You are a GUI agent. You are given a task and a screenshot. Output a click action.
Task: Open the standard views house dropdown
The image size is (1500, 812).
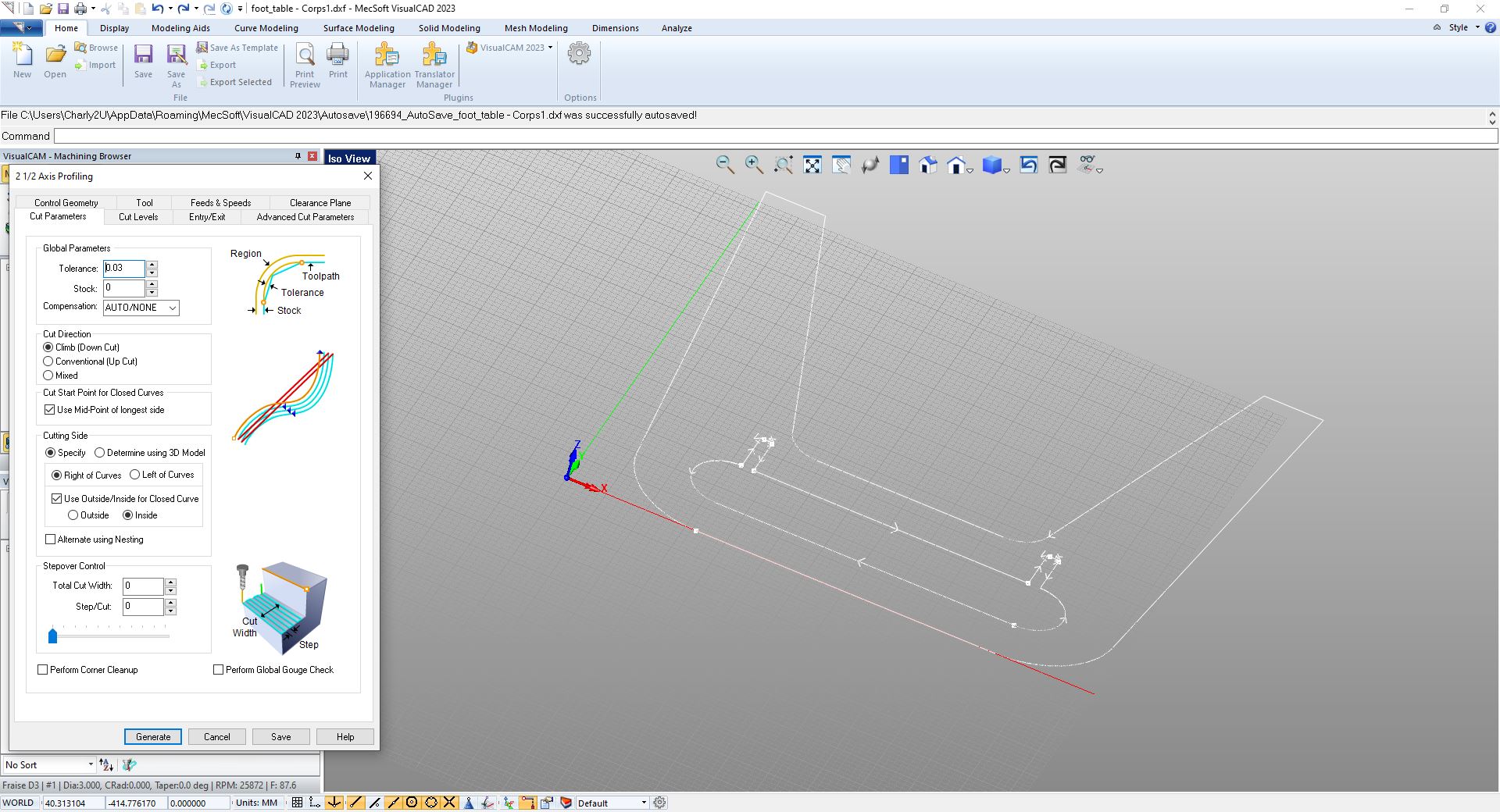970,169
